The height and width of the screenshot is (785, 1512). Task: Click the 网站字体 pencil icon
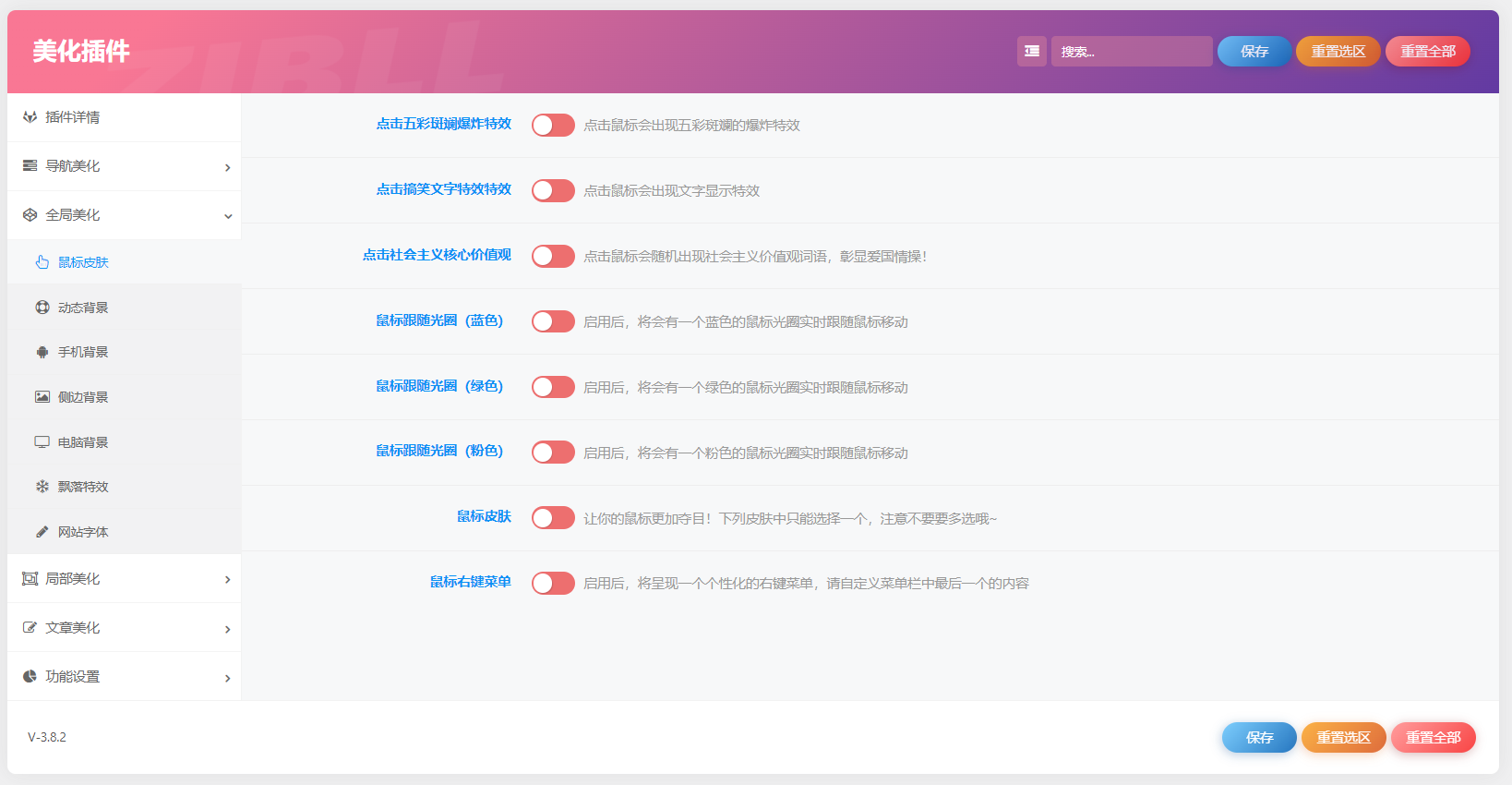(x=42, y=532)
